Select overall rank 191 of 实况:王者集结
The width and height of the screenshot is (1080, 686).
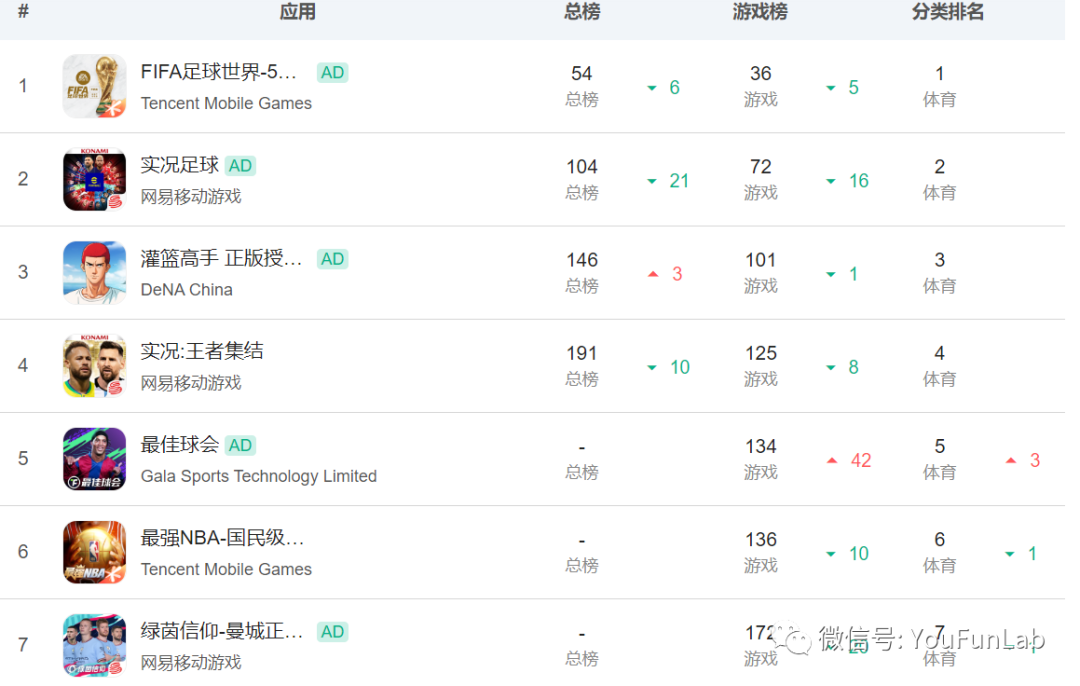coord(582,353)
